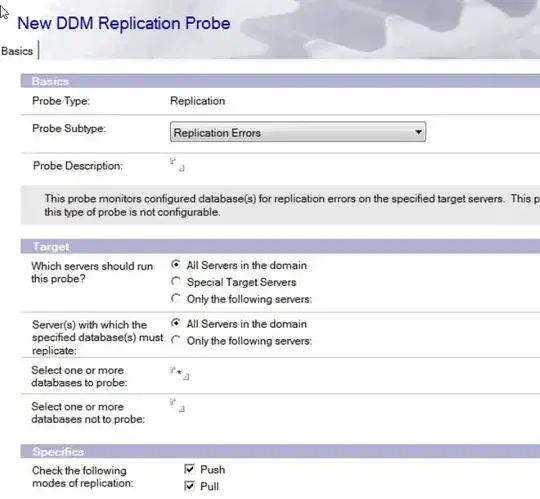Click the Probe Subtype label
540x499 pixels.
(x=69, y=128)
